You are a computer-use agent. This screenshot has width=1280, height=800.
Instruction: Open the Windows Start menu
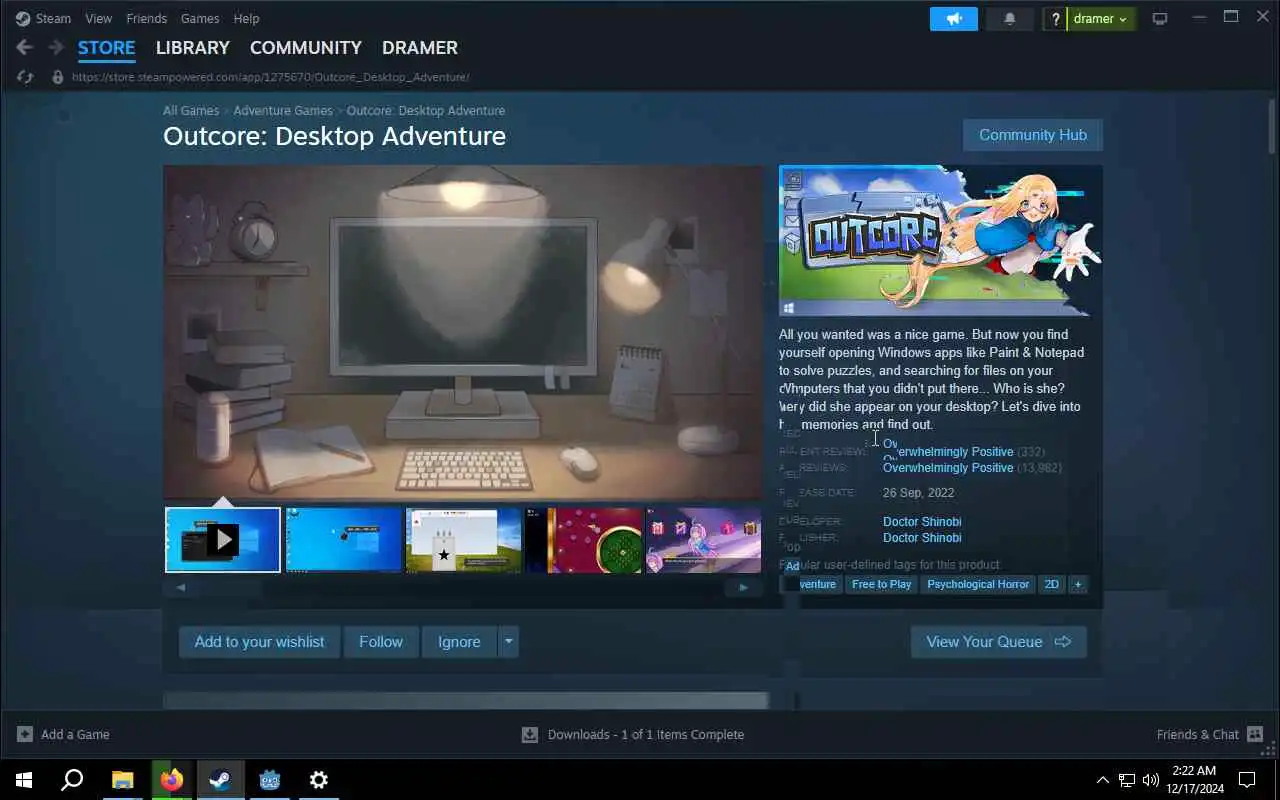coord(24,779)
